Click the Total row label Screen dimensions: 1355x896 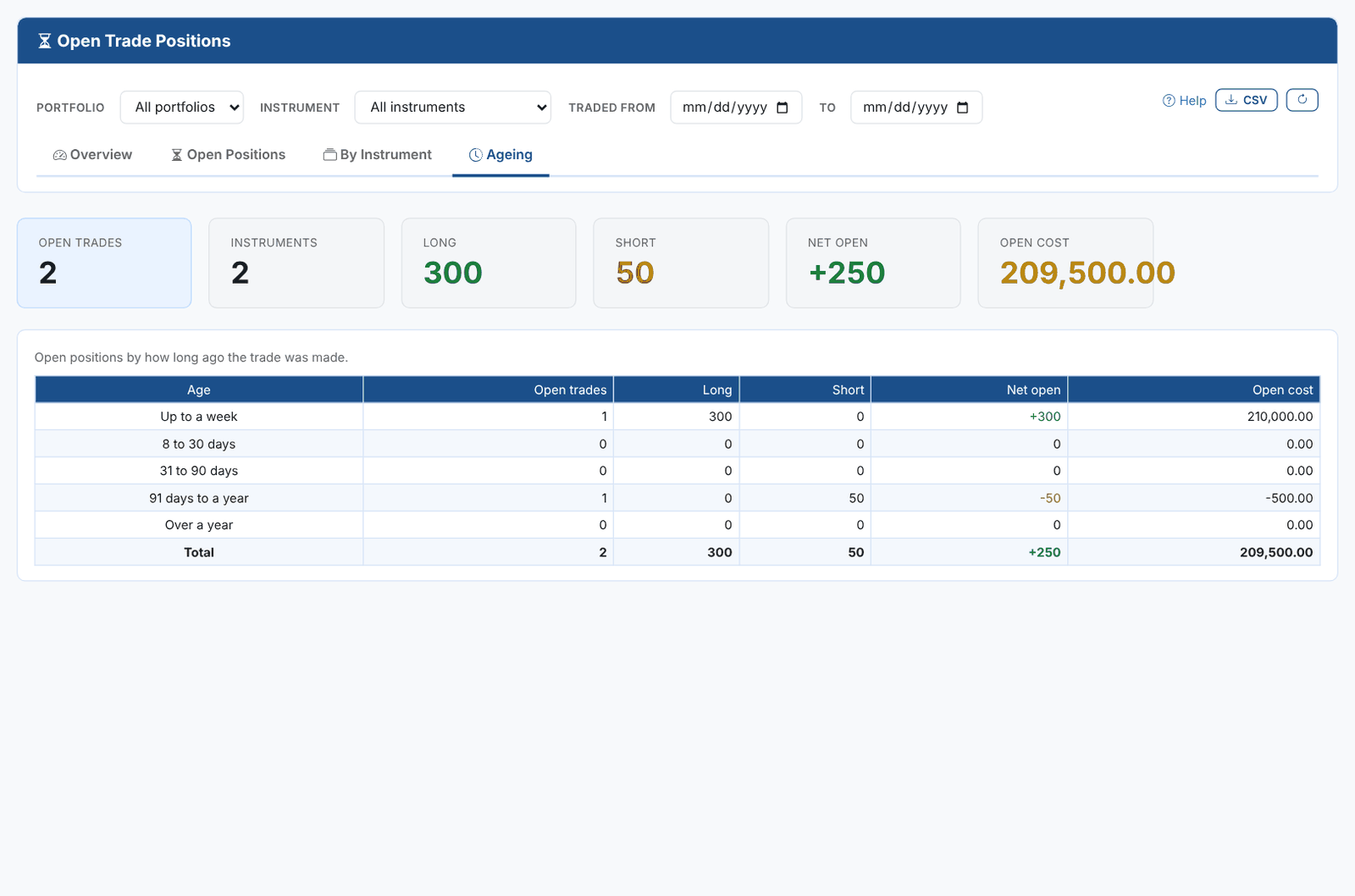(x=199, y=552)
